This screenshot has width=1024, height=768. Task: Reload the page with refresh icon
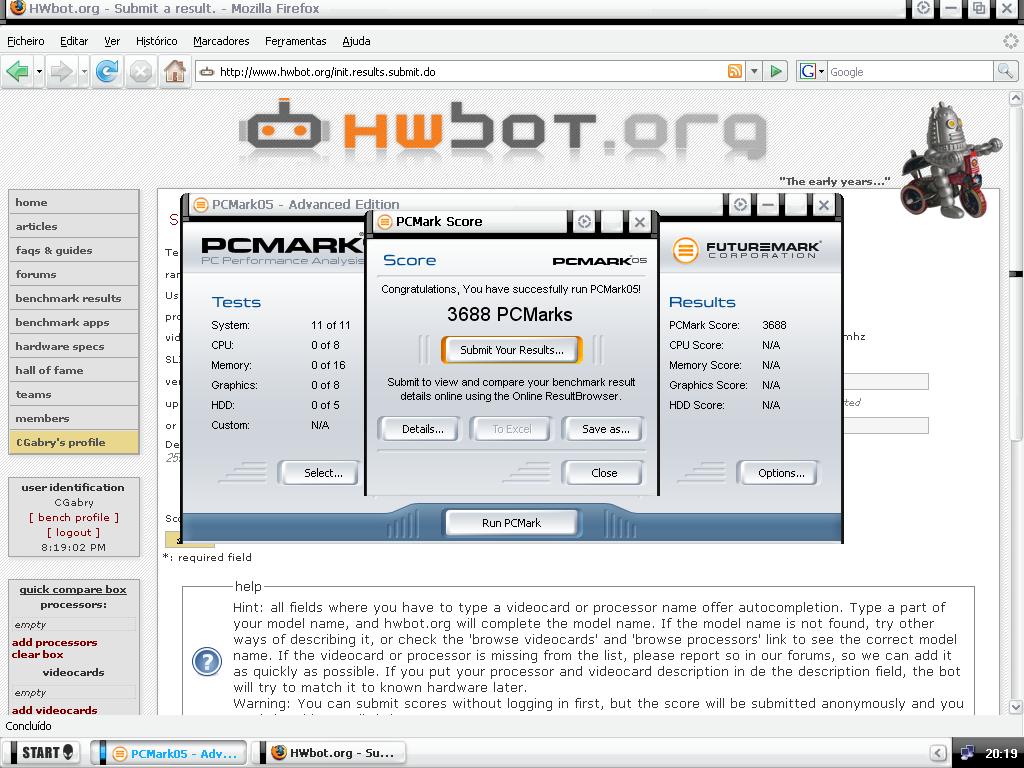tap(107, 71)
